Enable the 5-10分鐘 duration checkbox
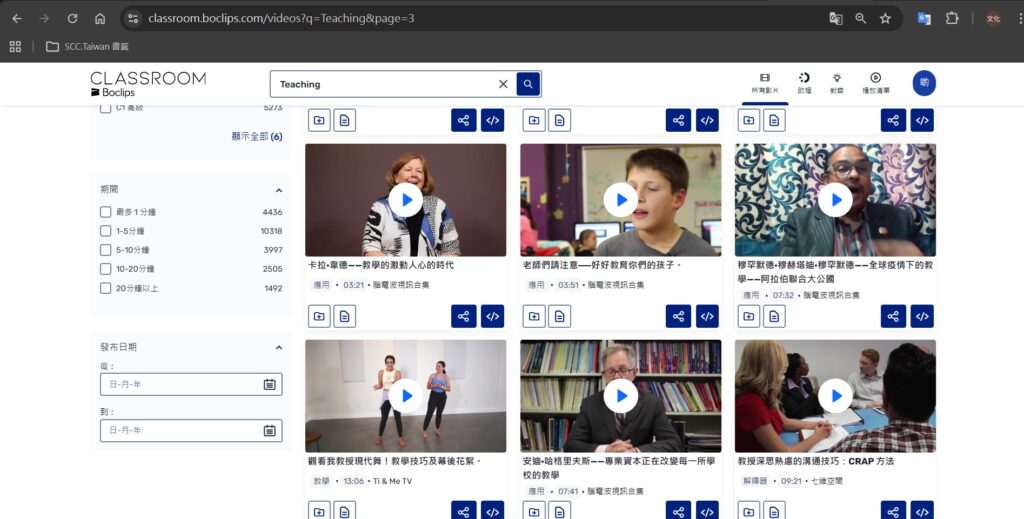The height and width of the screenshot is (519, 1024). (x=106, y=250)
